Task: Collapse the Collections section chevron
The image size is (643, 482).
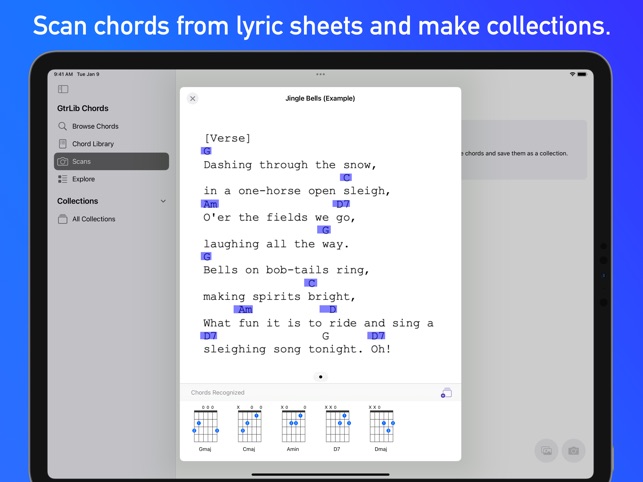Action: point(163,201)
